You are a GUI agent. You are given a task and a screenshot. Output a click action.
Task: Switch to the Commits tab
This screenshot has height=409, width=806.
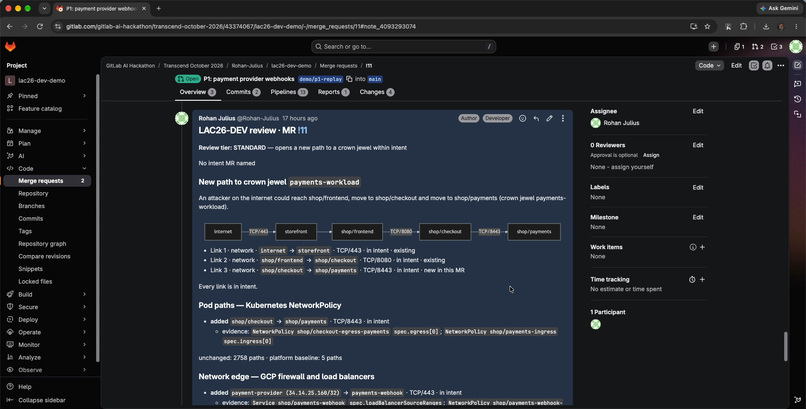[x=243, y=92]
